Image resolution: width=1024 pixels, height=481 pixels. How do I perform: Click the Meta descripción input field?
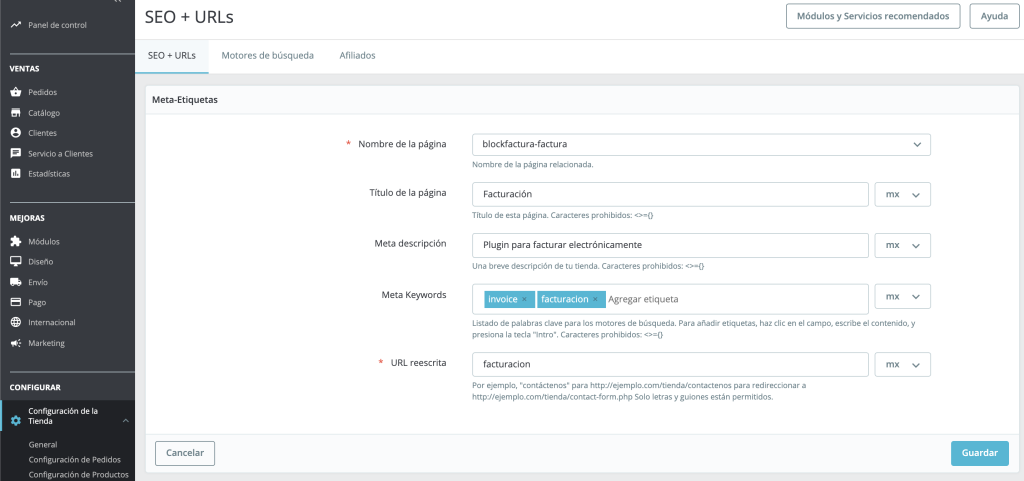pyautogui.click(x=670, y=245)
